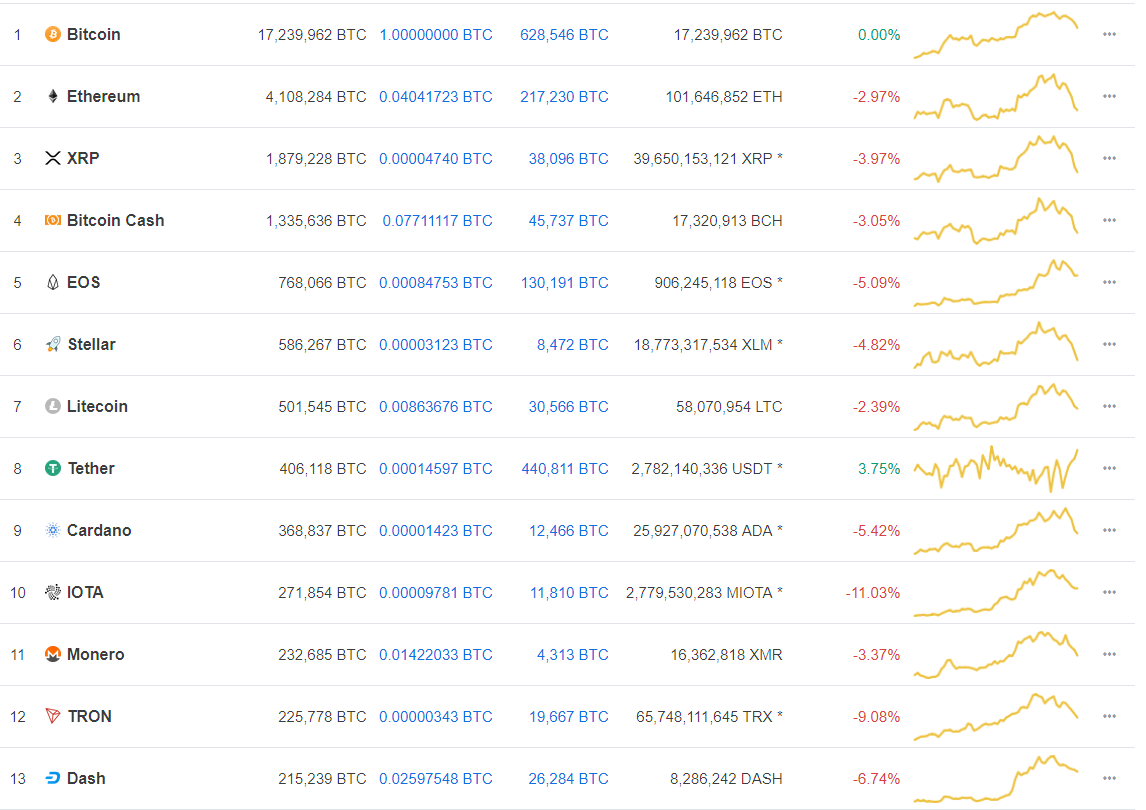Click the TRON change value -9.08%
The image size is (1146, 810).
[876, 716]
